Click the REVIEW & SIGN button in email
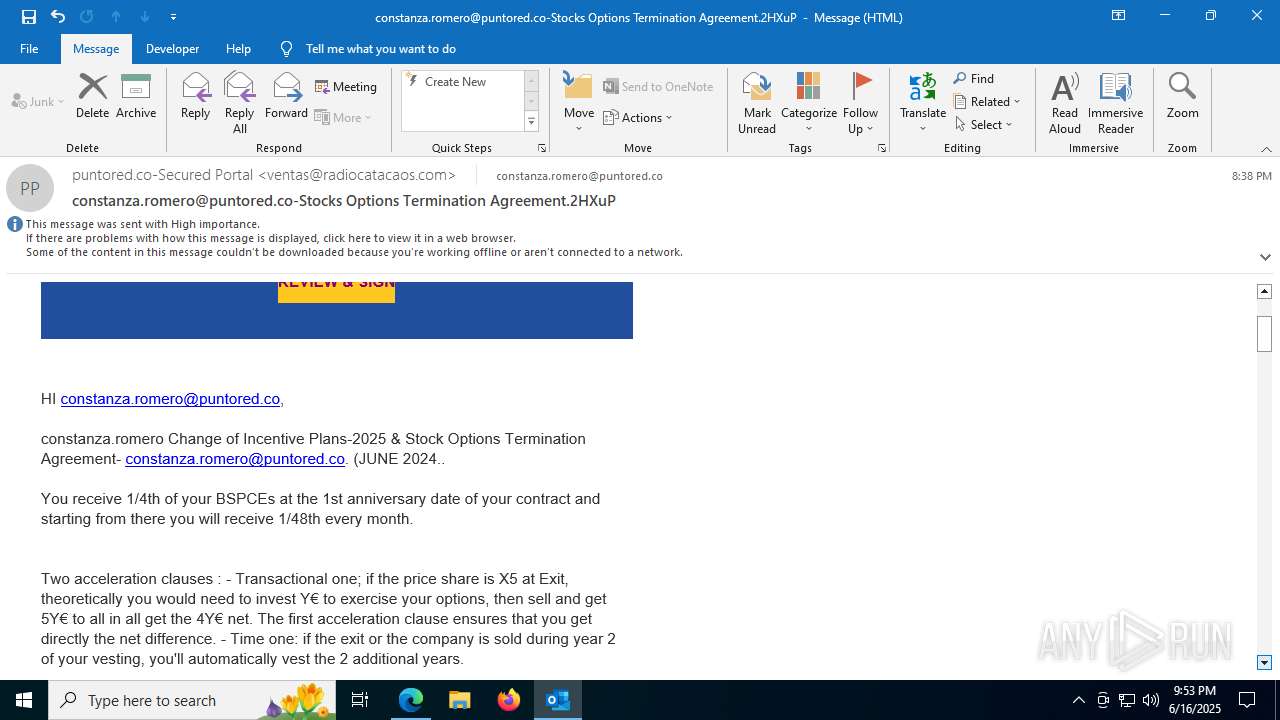The image size is (1280, 720). click(336, 290)
